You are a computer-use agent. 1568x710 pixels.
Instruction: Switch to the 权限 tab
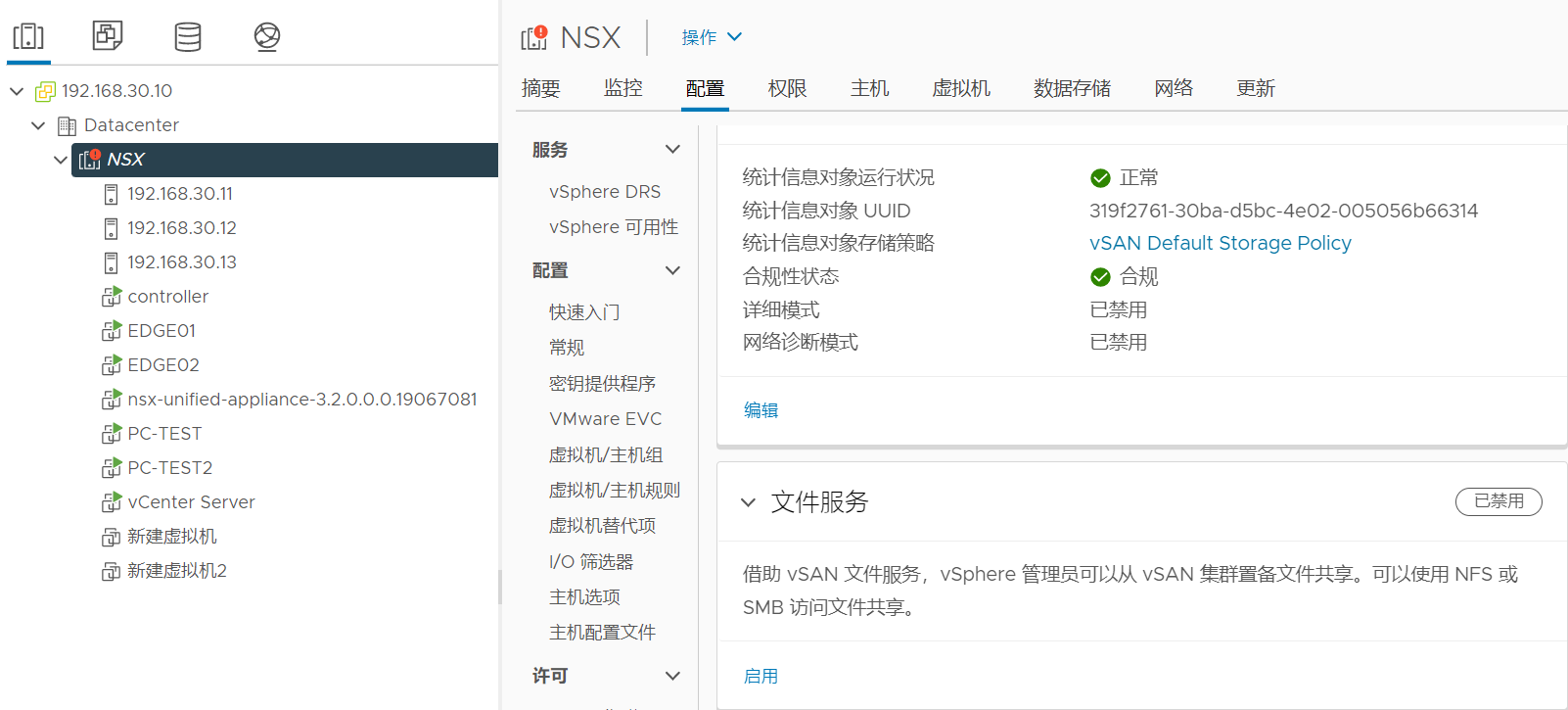click(788, 88)
